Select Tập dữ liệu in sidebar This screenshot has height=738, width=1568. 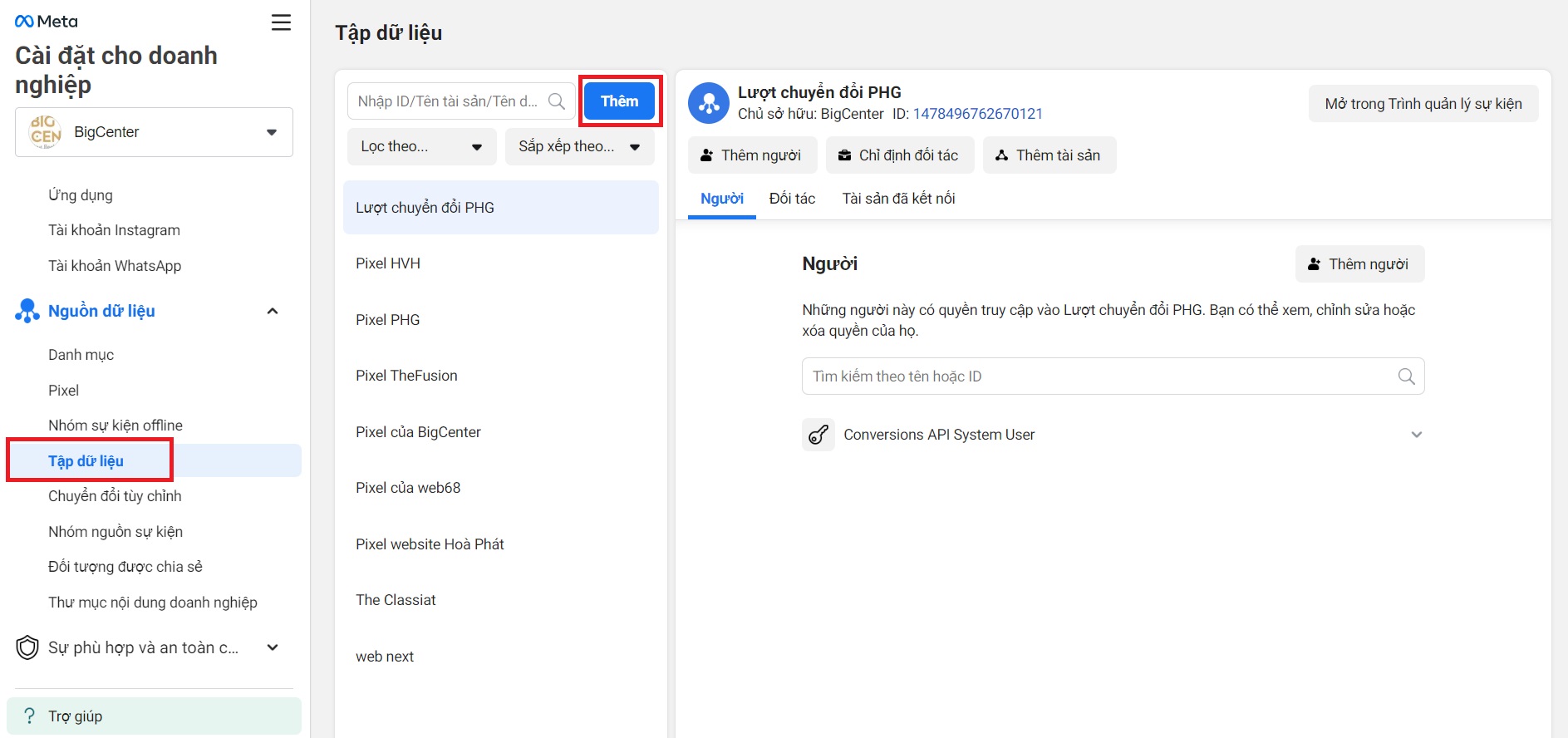coord(154,460)
